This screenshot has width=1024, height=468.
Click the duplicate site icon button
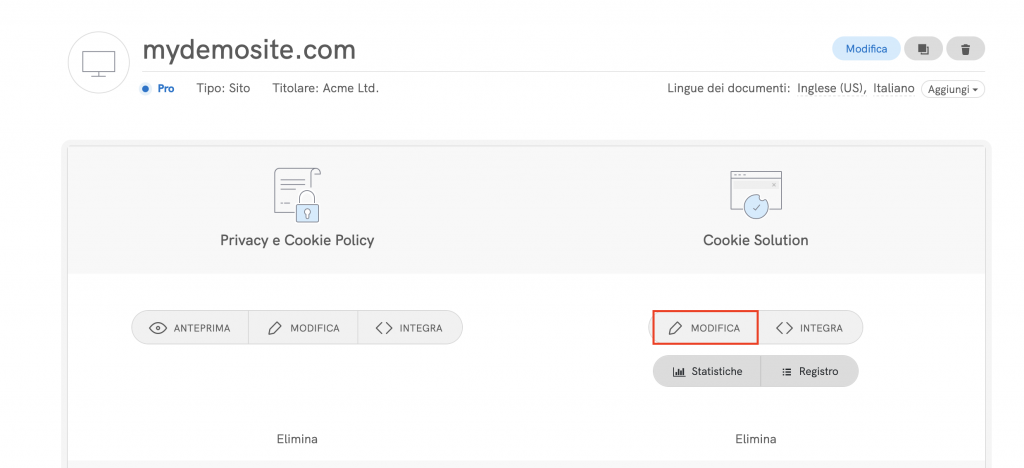point(922,48)
